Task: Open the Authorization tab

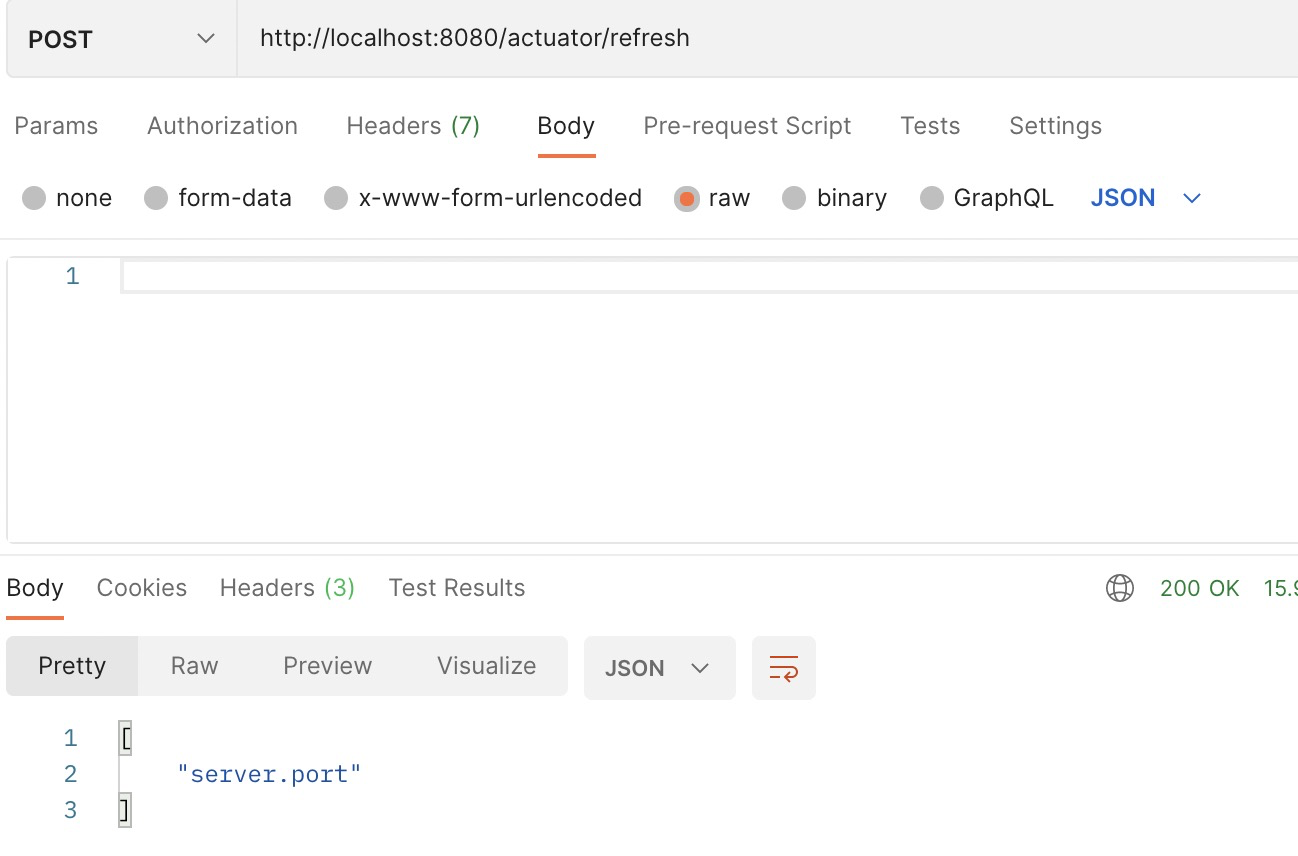Action: [222, 126]
